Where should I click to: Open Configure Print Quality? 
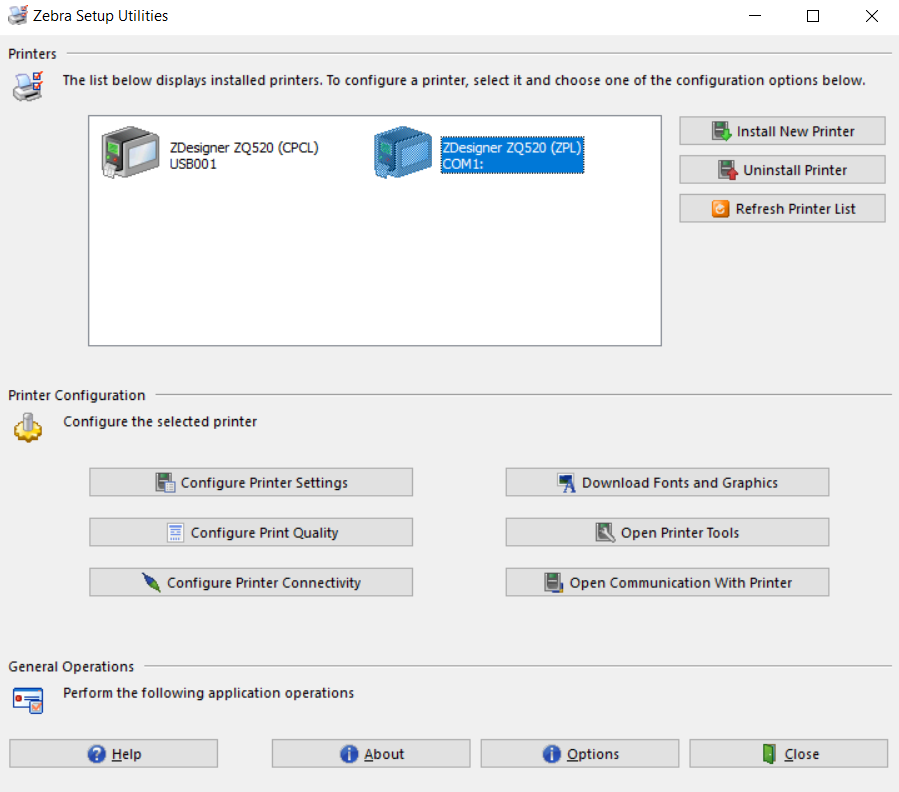(x=250, y=531)
